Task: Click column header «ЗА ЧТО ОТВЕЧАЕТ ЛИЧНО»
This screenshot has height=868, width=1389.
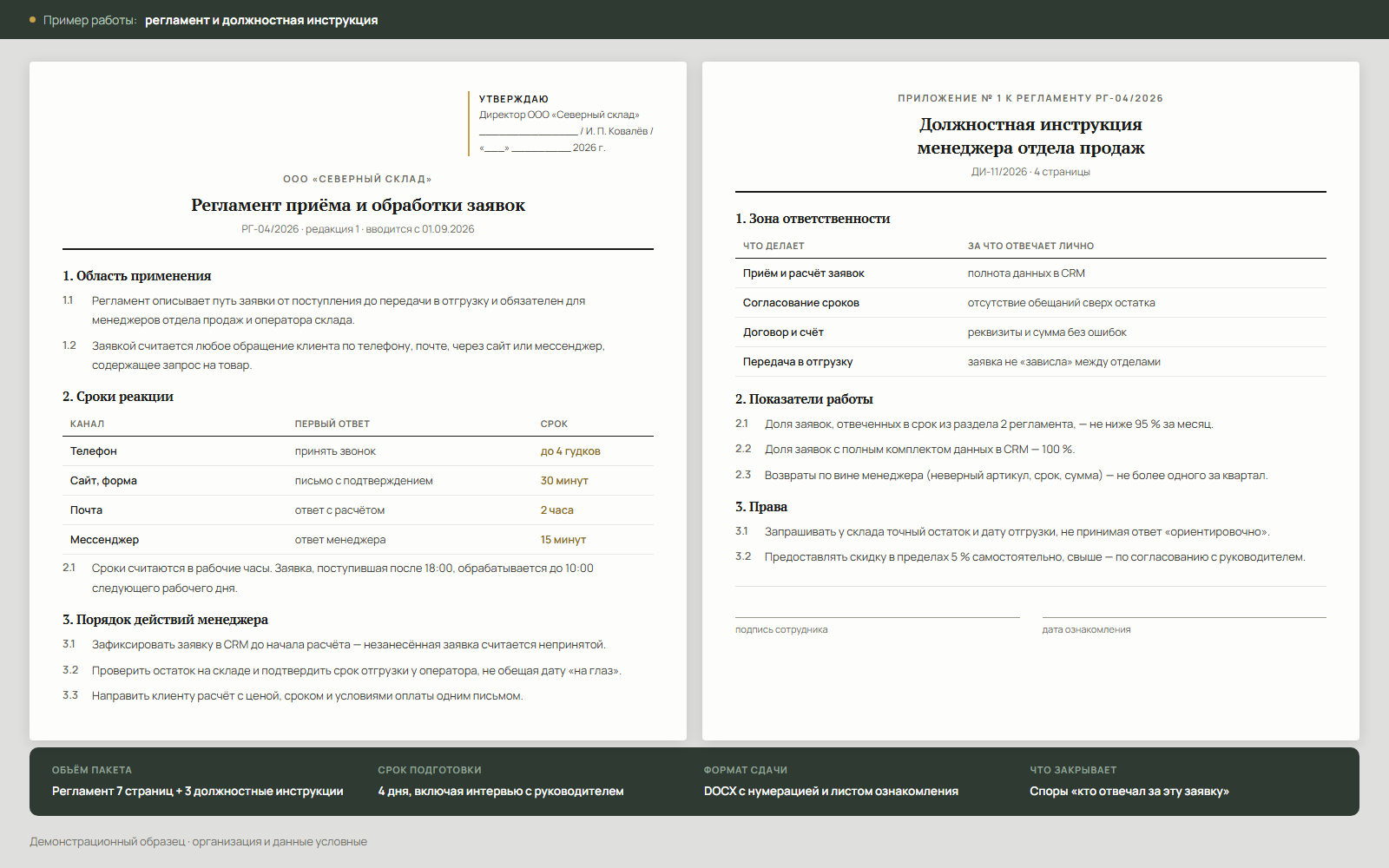Action: pyautogui.click(x=1030, y=246)
